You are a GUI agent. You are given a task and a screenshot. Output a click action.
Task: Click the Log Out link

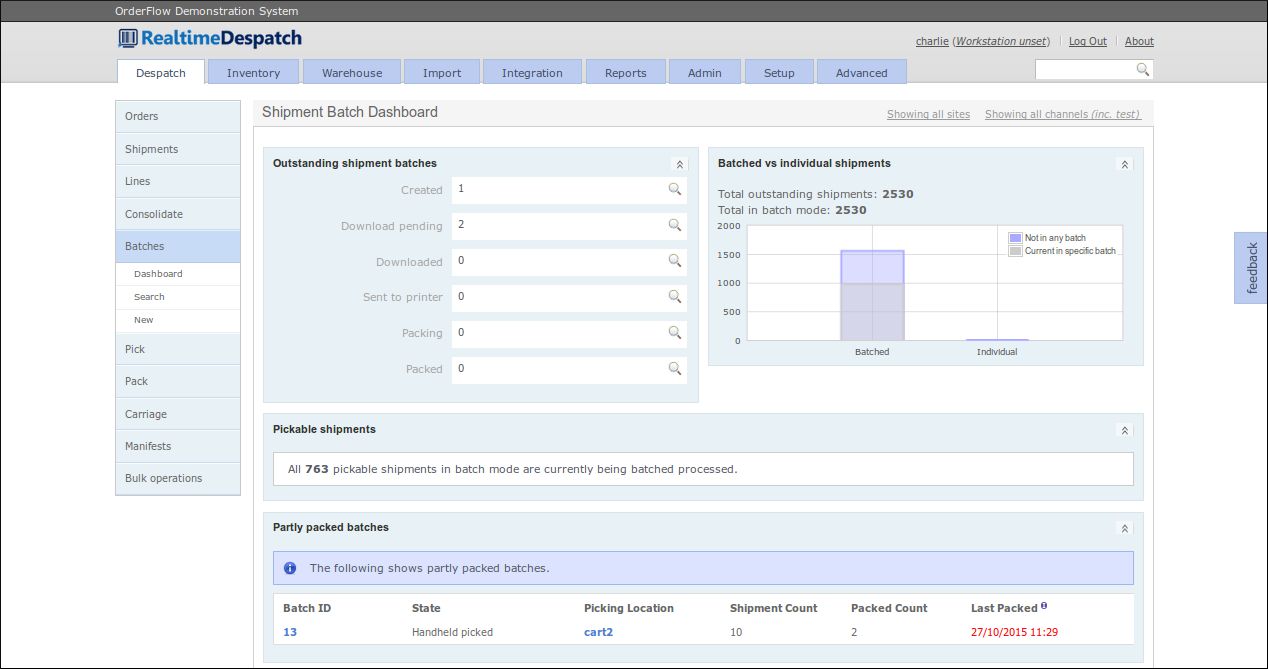pyautogui.click(x=1088, y=41)
